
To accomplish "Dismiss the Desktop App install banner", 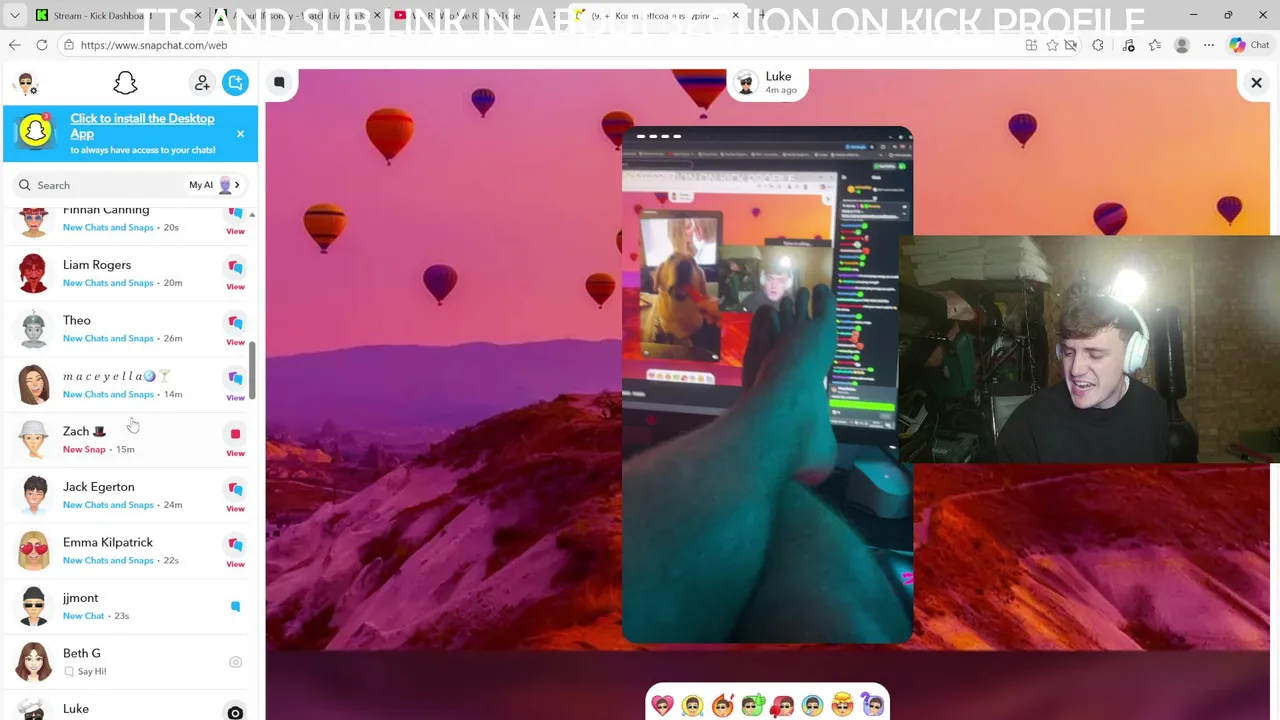I will coord(240,133).
